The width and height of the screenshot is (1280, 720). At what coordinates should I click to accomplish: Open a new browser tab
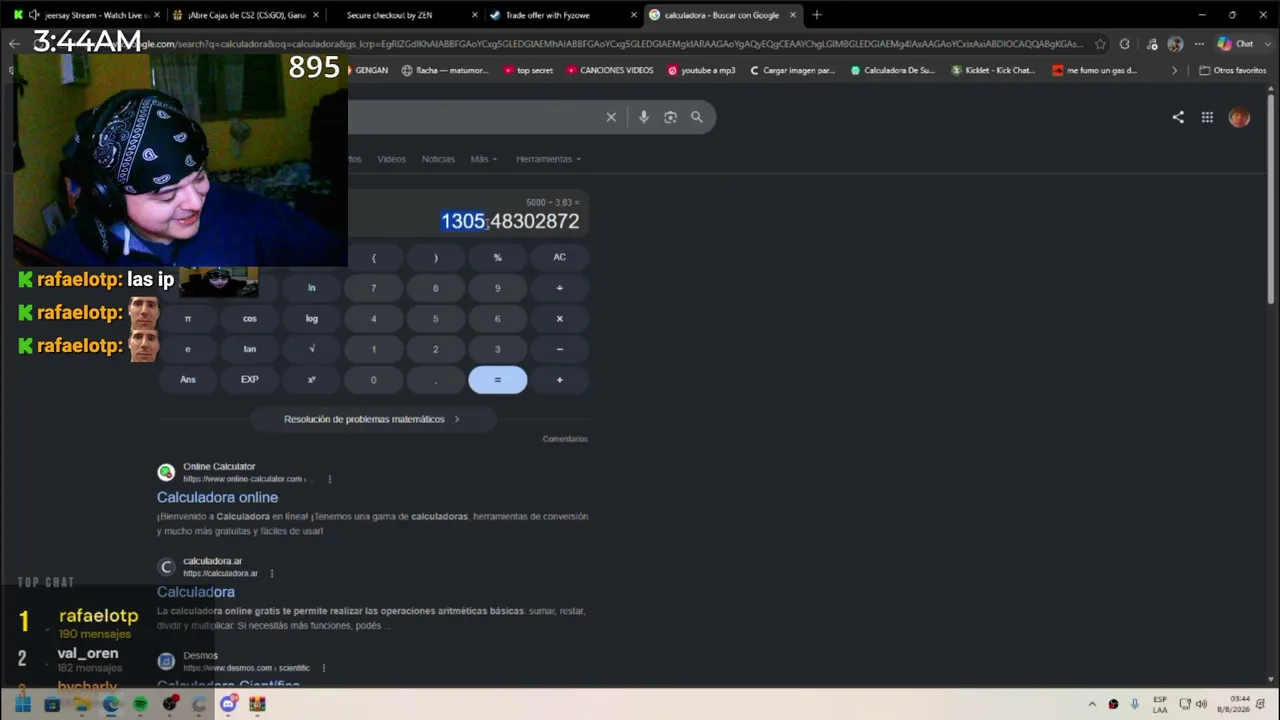click(817, 15)
